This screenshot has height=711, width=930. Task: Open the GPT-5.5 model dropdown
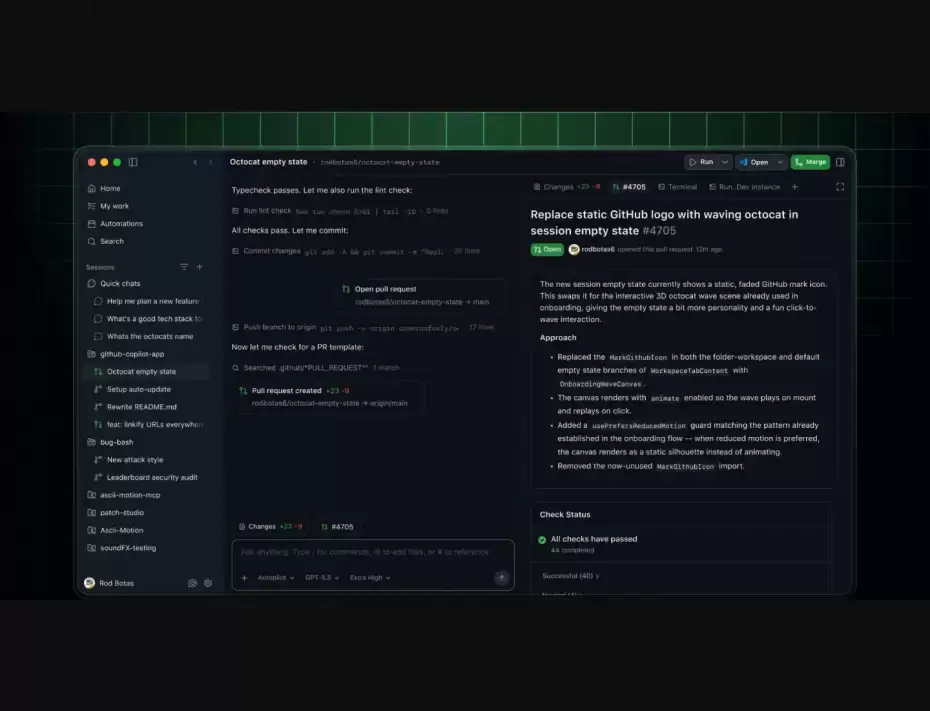(x=321, y=578)
